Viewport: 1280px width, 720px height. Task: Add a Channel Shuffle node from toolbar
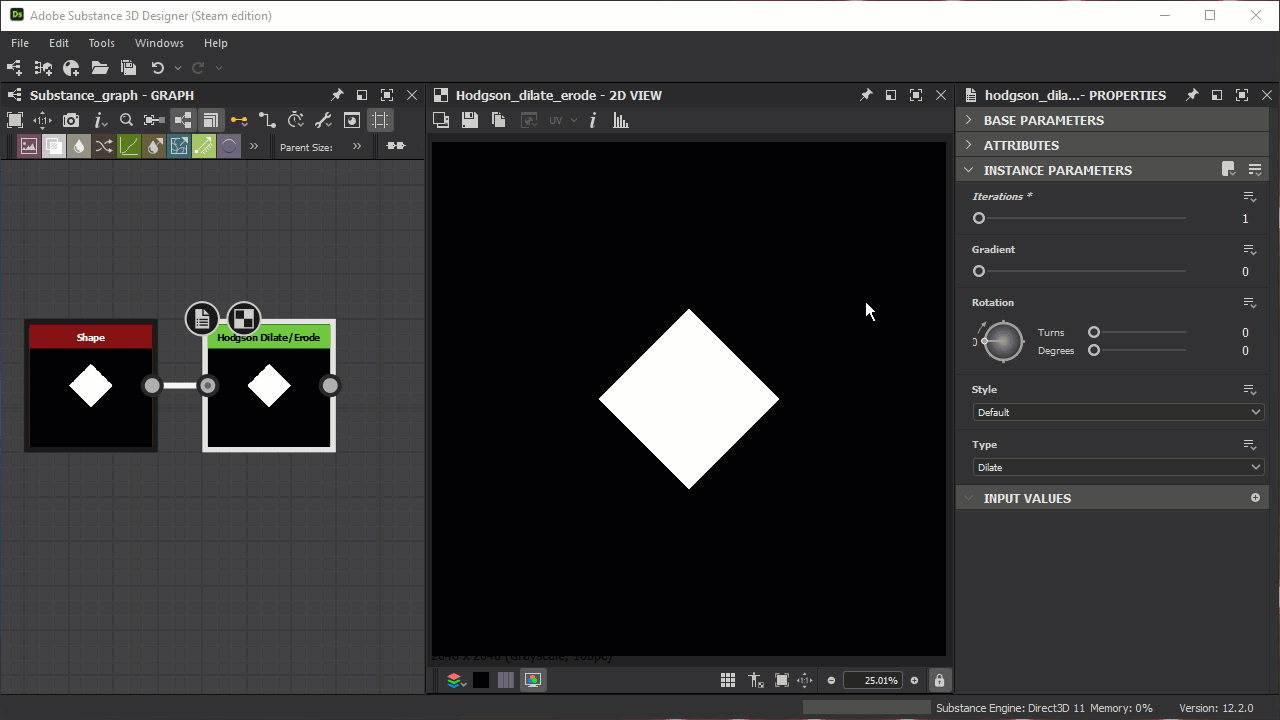click(104, 146)
